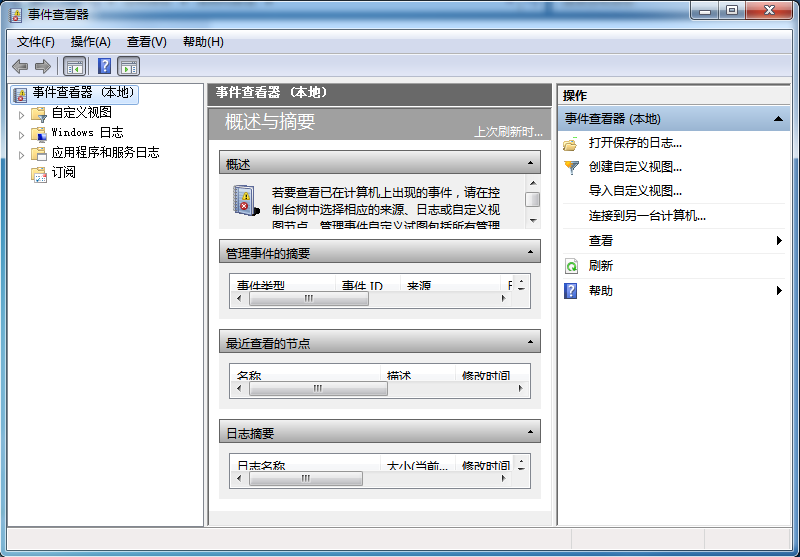Collapse the 日志摘要 section

530,432
